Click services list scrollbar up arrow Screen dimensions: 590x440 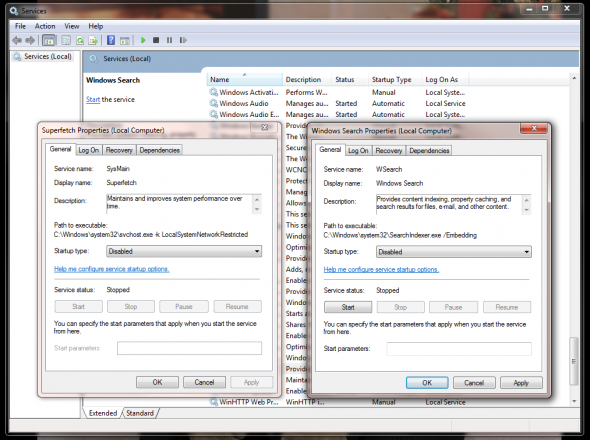click(574, 78)
